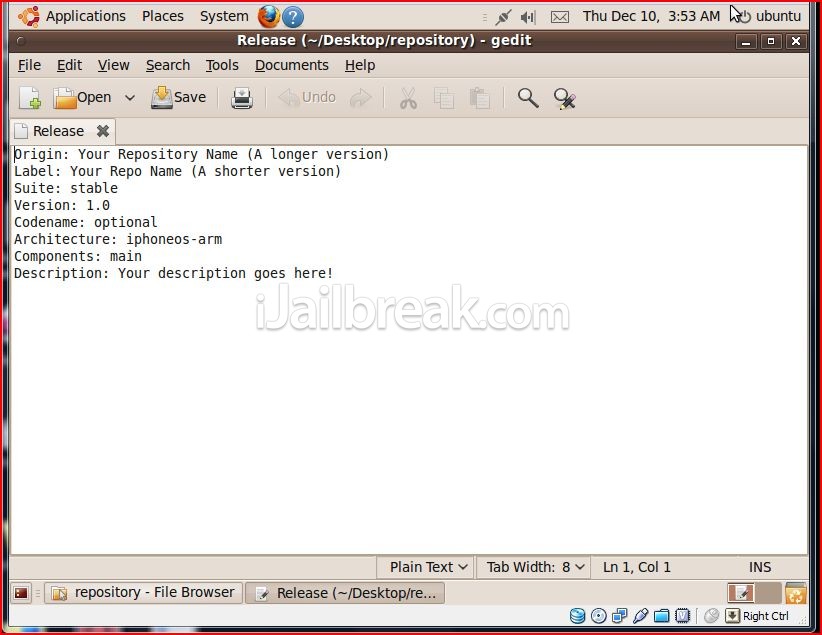The image size is (822, 635).
Task: Place cursor on "Architecture: iphoneos-arm" line
Action: point(118,240)
